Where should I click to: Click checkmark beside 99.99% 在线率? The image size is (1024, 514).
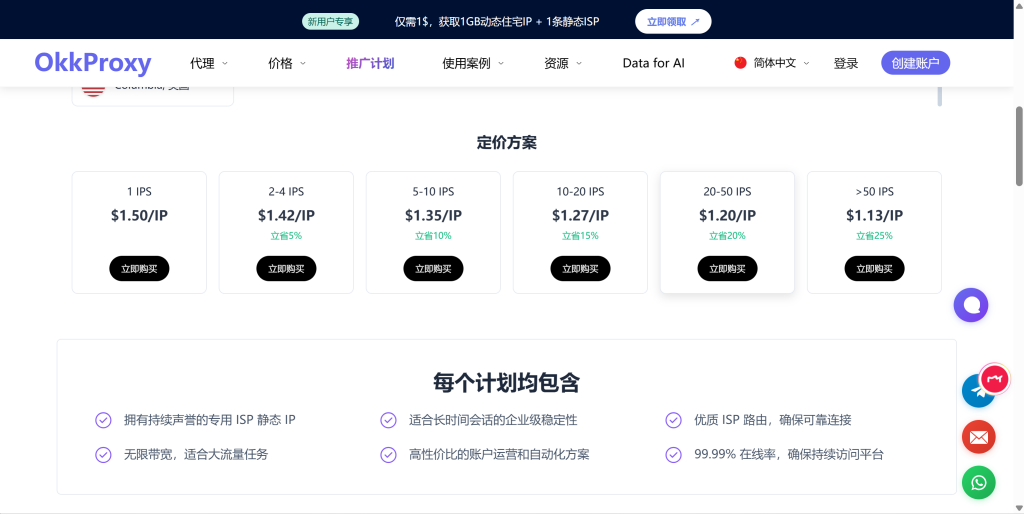(x=673, y=455)
